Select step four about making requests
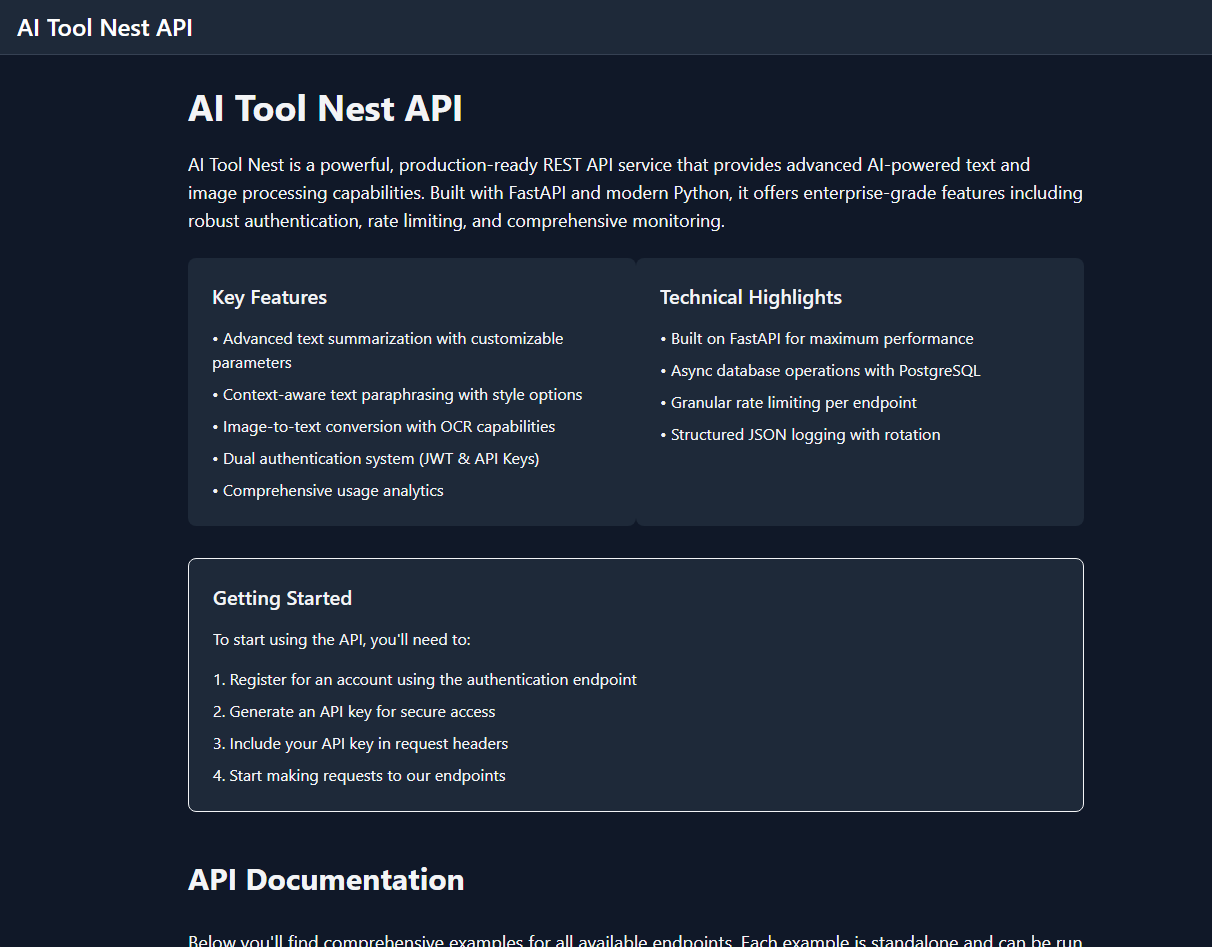The height and width of the screenshot is (947, 1212). pos(359,775)
